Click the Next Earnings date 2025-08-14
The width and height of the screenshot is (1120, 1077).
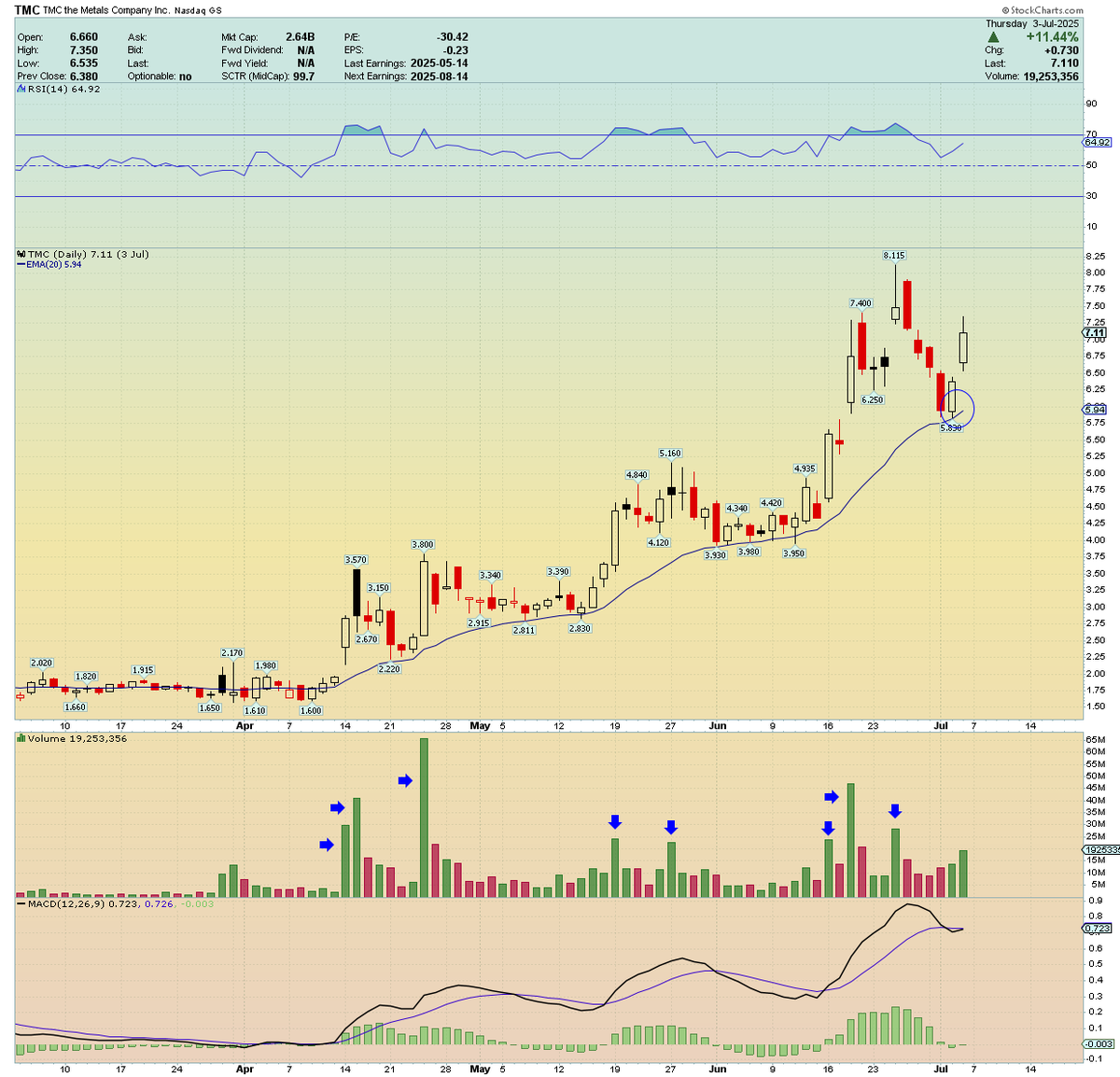pyautogui.click(x=440, y=77)
